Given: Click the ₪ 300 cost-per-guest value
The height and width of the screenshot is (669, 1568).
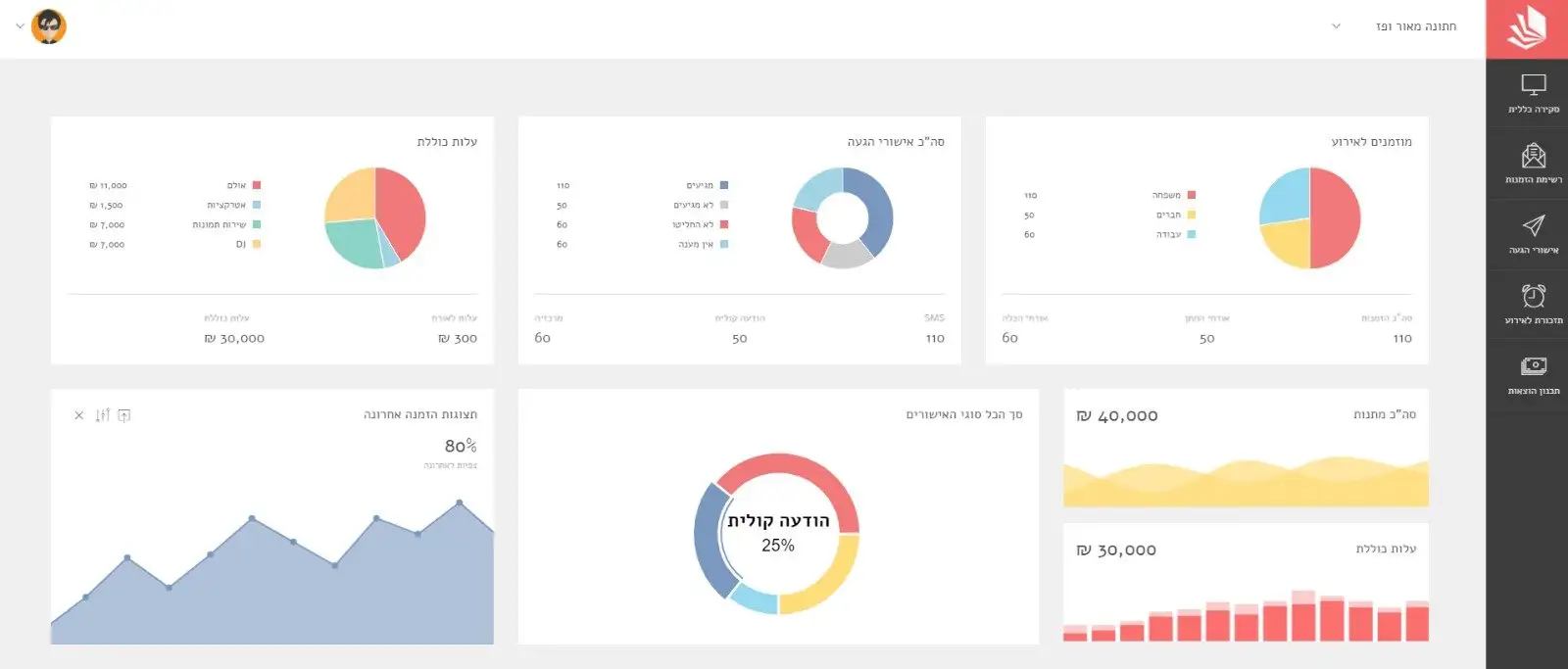Looking at the screenshot, I should [458, 339].
